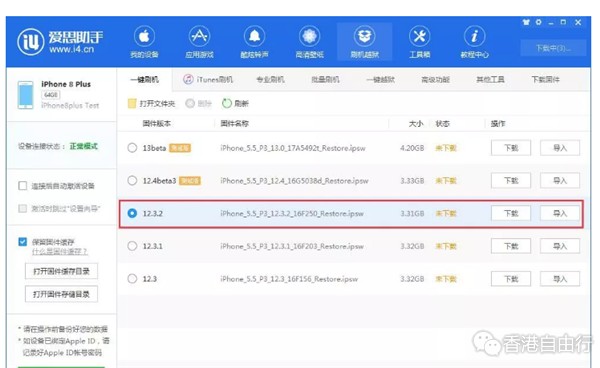This screenshot has width=600, height=368.
Task: Select 12.3.2 firmware radio button
Action: point(132,213)
